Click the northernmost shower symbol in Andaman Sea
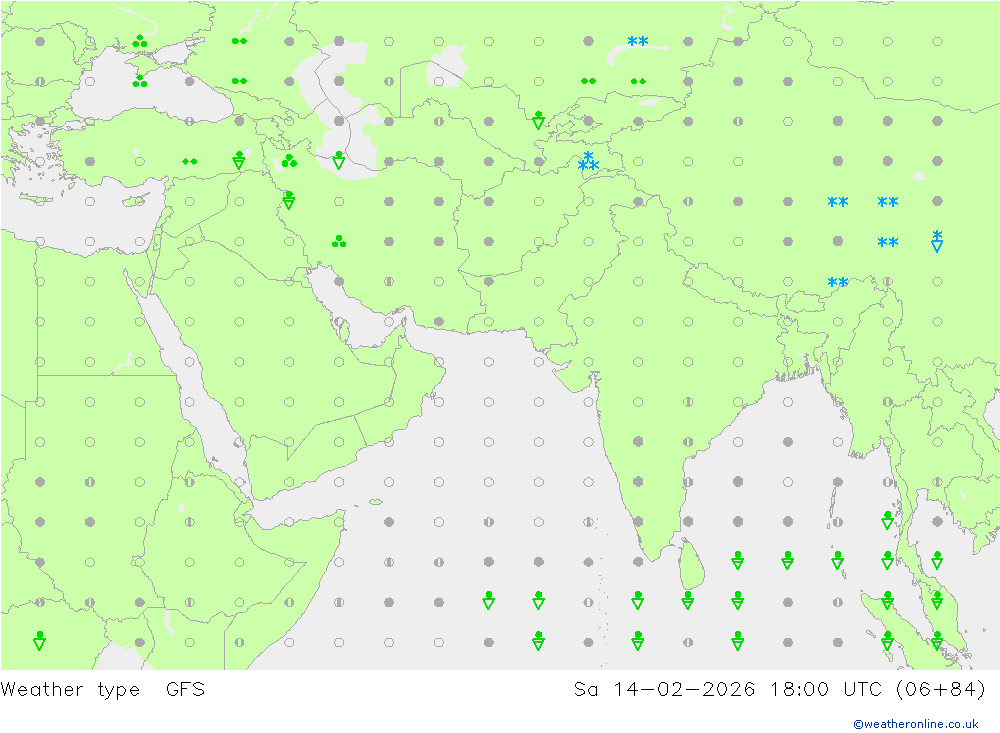Image resolution: width=1000 pixels, height=733 pixels. click(x=887, y=521)
